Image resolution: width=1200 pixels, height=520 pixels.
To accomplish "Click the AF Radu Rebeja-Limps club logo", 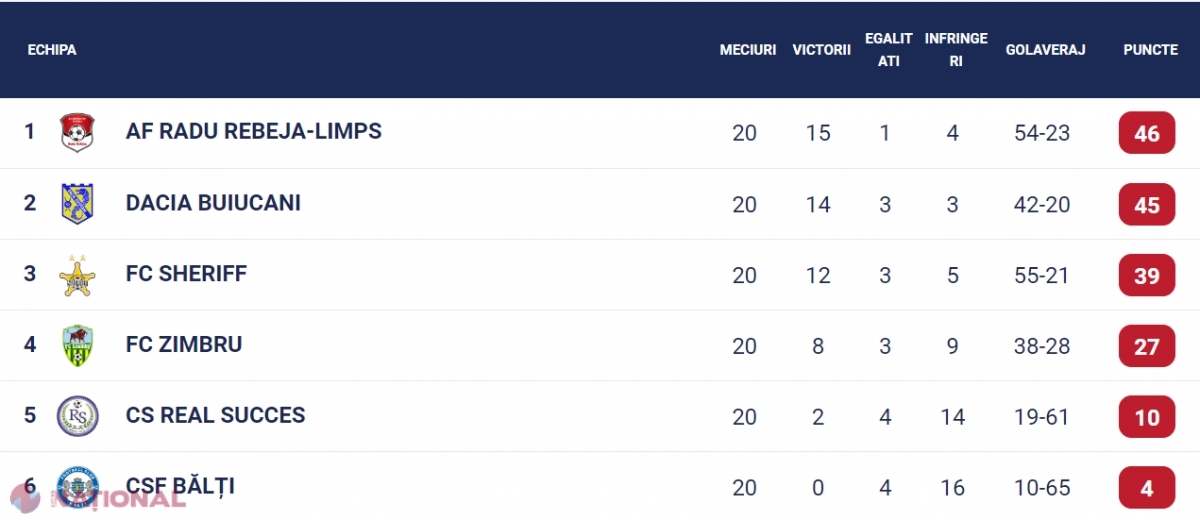I will point(77,132).
